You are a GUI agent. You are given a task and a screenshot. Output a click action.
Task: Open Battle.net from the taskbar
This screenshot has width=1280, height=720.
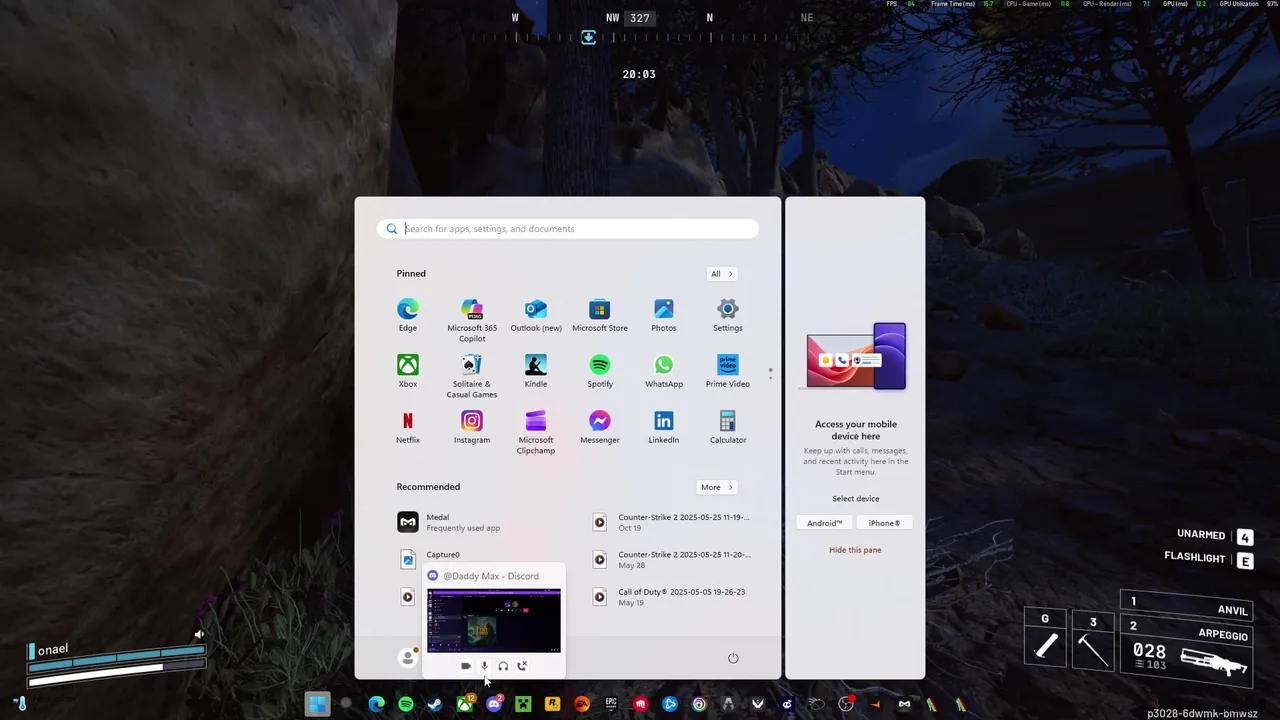click(670, 704)
